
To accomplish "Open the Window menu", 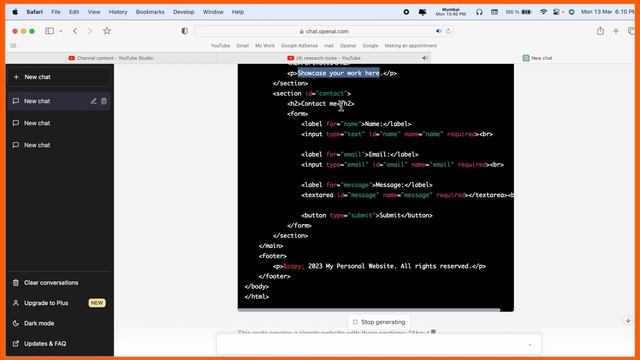I will click(x=213, y=12).
